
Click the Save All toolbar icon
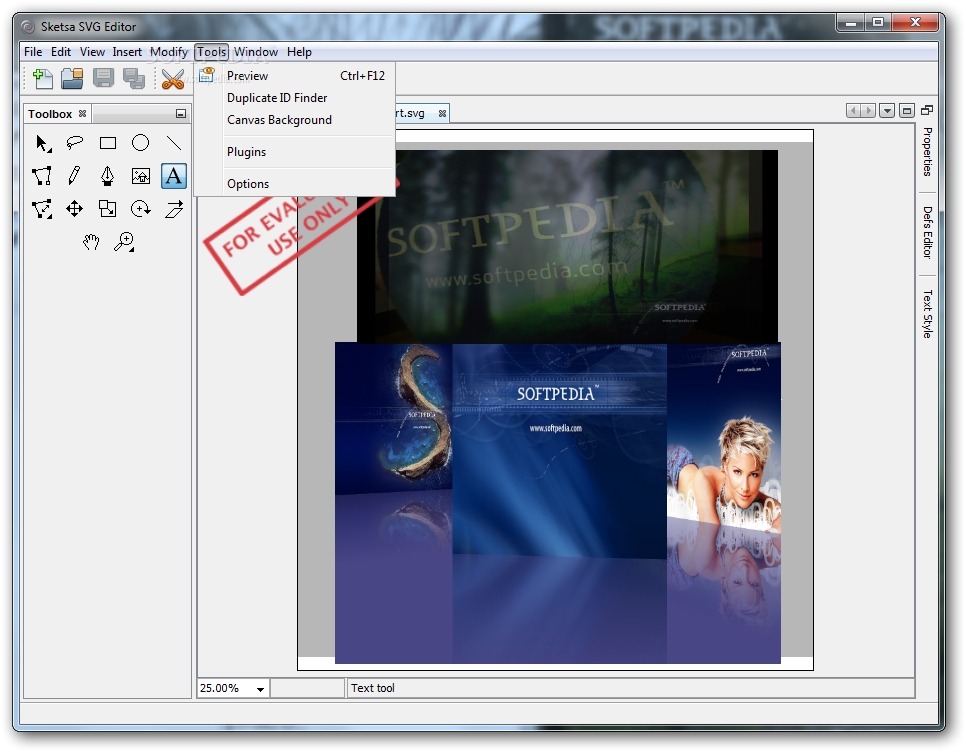tap(134, 79)
